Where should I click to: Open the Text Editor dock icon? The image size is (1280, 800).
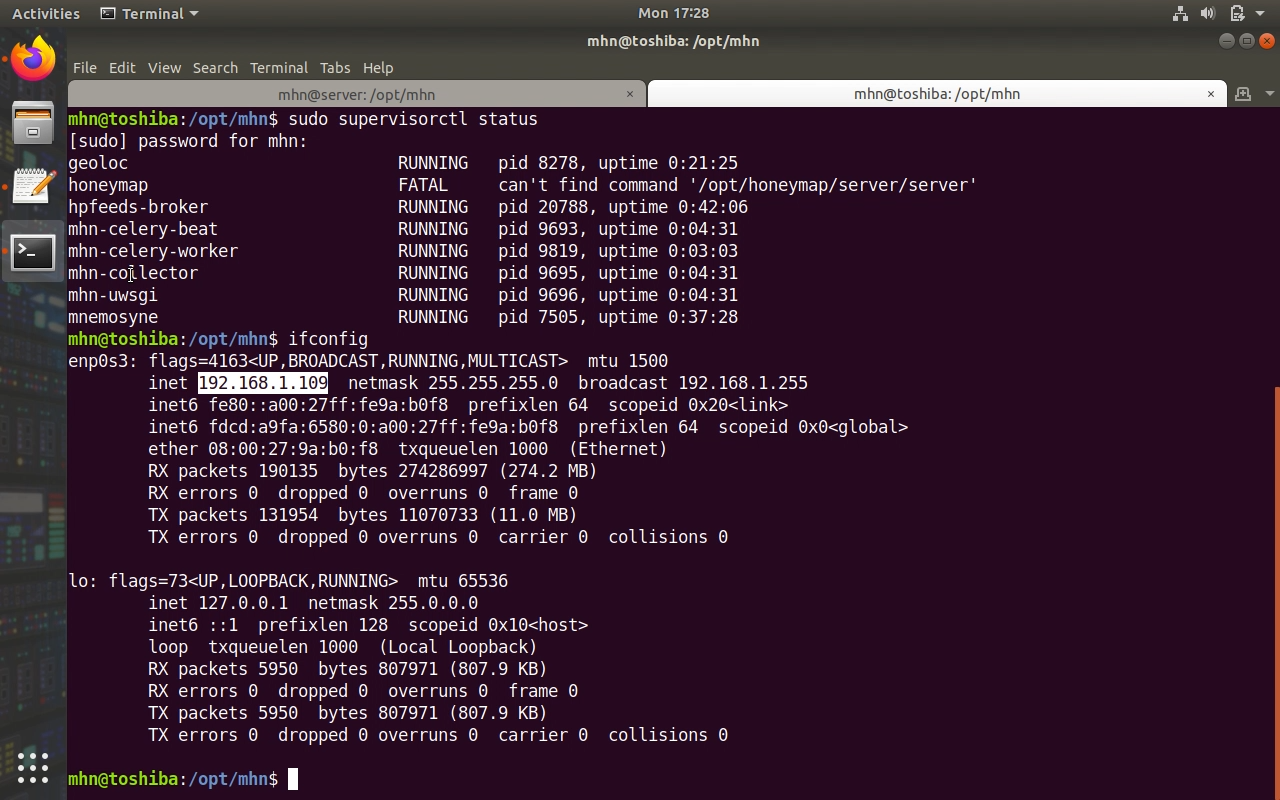(33, 187)
